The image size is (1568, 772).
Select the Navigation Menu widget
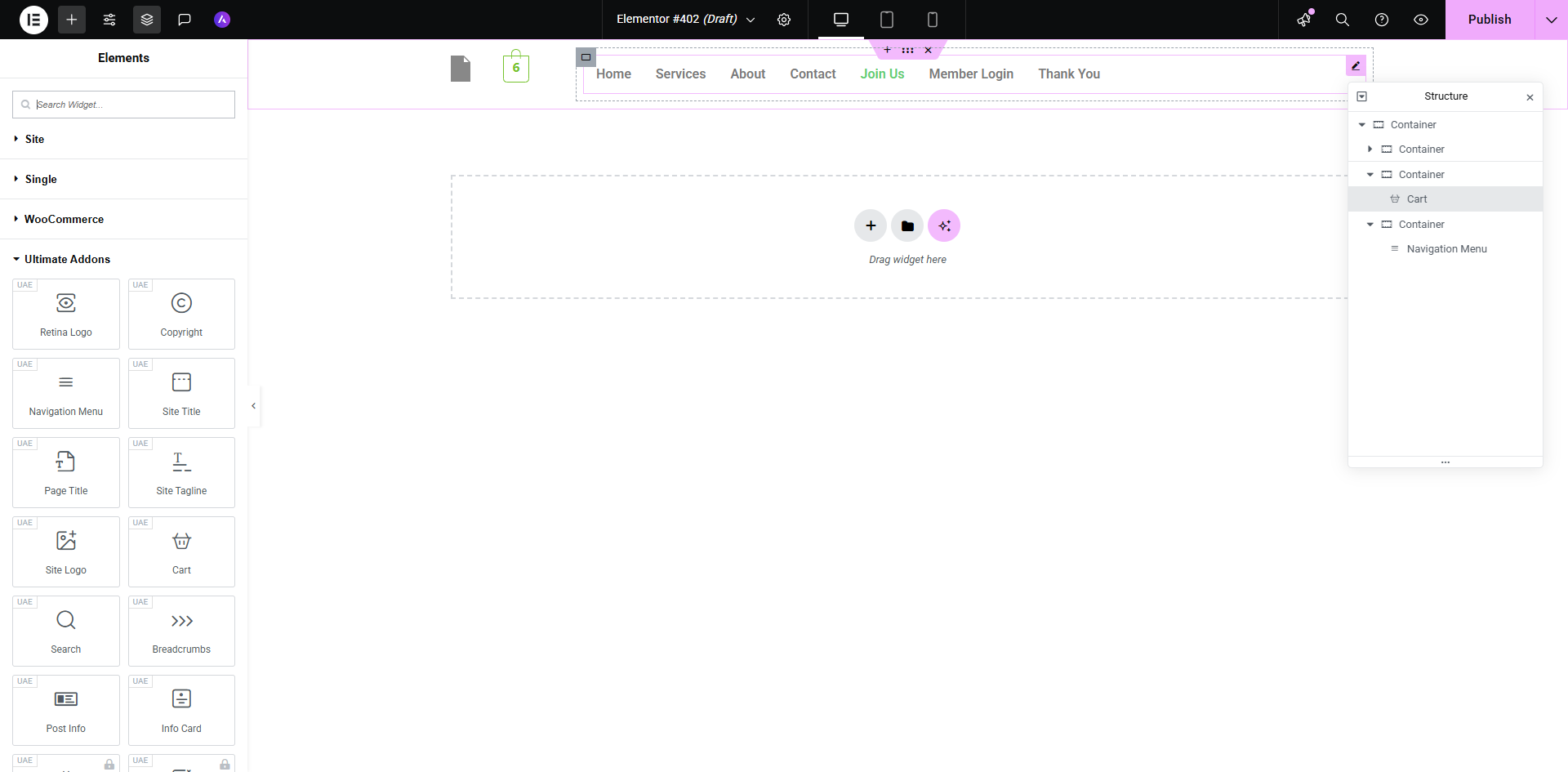65,393
